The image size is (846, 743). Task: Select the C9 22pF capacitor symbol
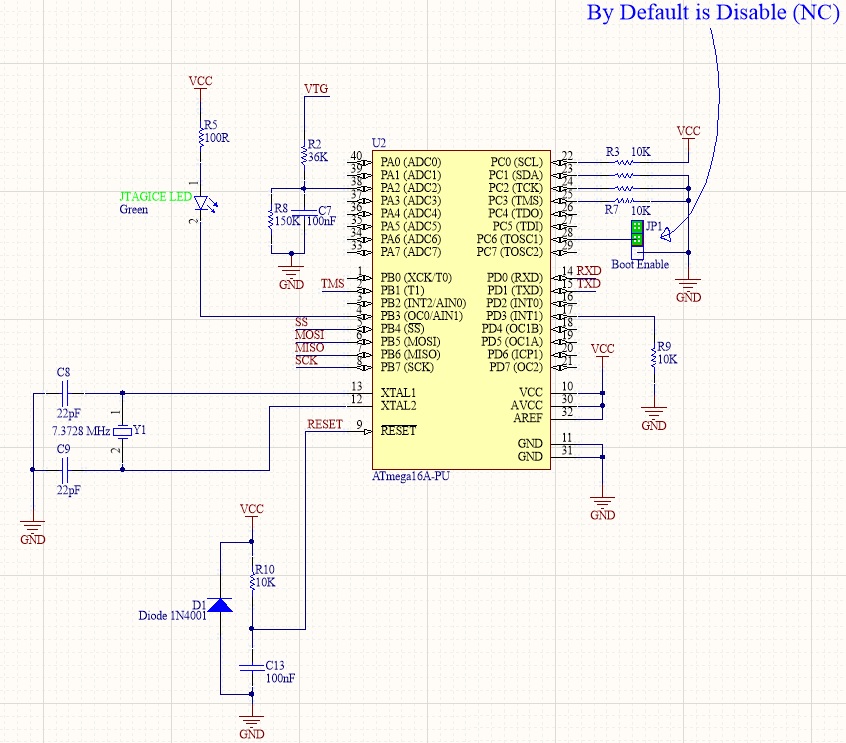[x=64, y=470]
